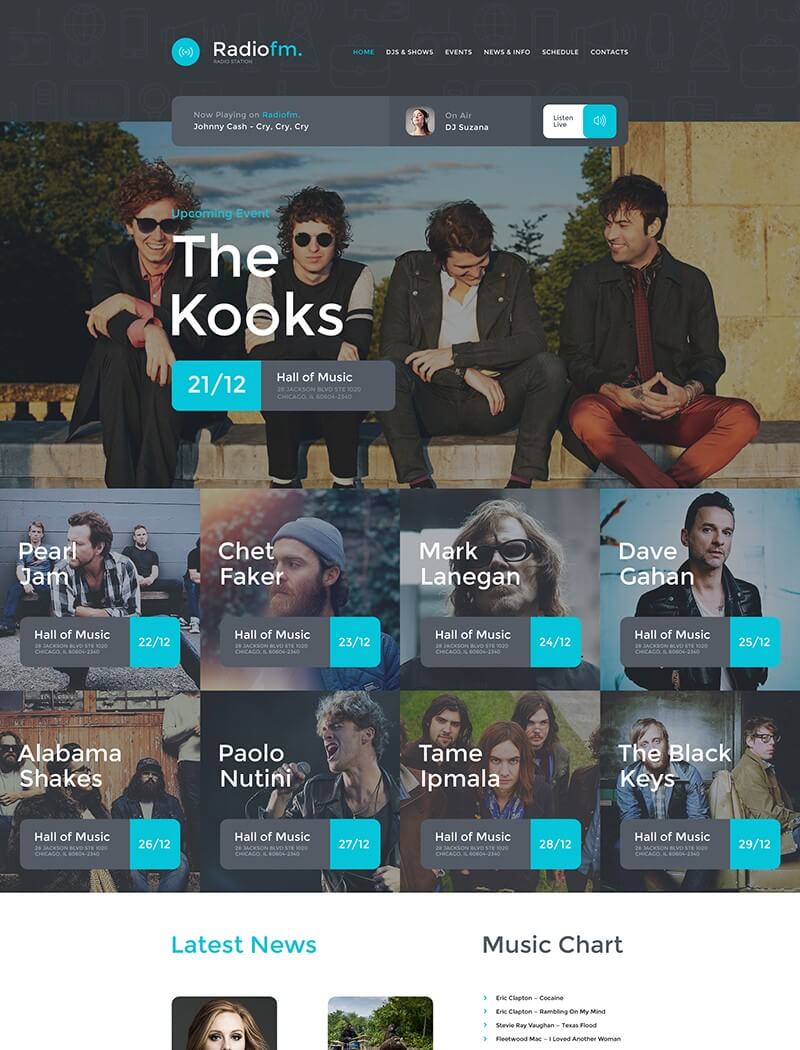Click chevron beside Stevie Ray Vaughan track

(x=485, y=1025)
